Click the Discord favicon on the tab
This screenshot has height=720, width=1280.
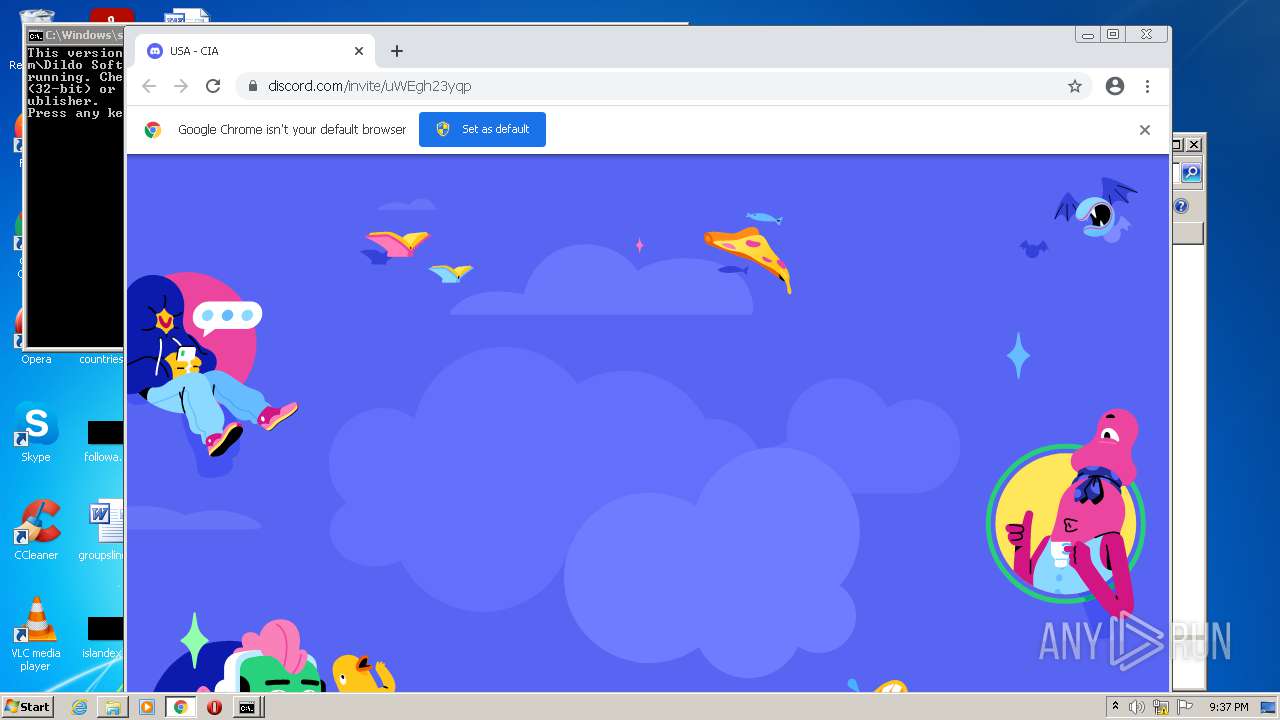(155, 51)
